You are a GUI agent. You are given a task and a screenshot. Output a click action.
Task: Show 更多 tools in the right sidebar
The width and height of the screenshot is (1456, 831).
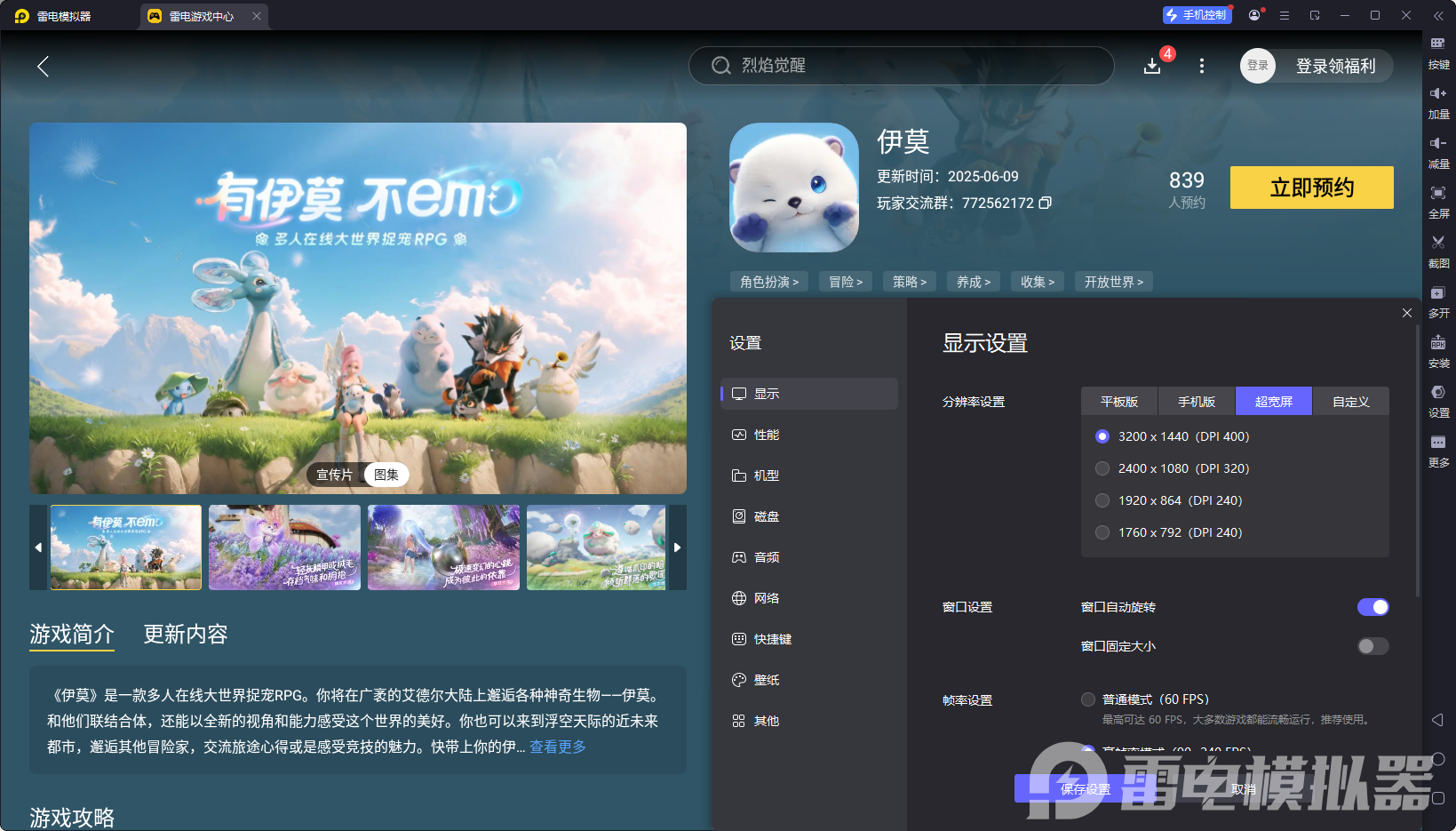[x=1438, y=451]
